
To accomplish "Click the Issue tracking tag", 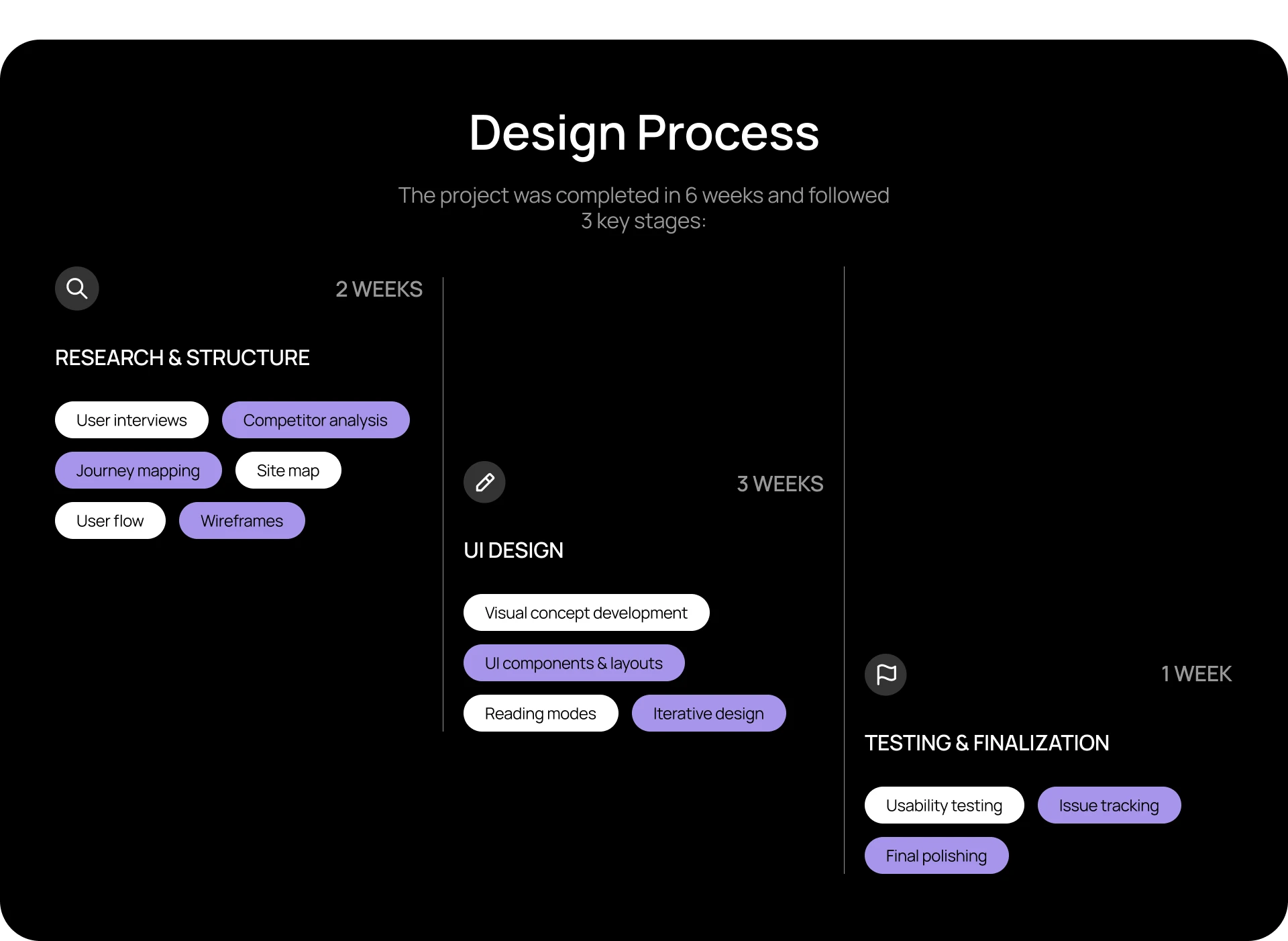I will pos(1109,805).
